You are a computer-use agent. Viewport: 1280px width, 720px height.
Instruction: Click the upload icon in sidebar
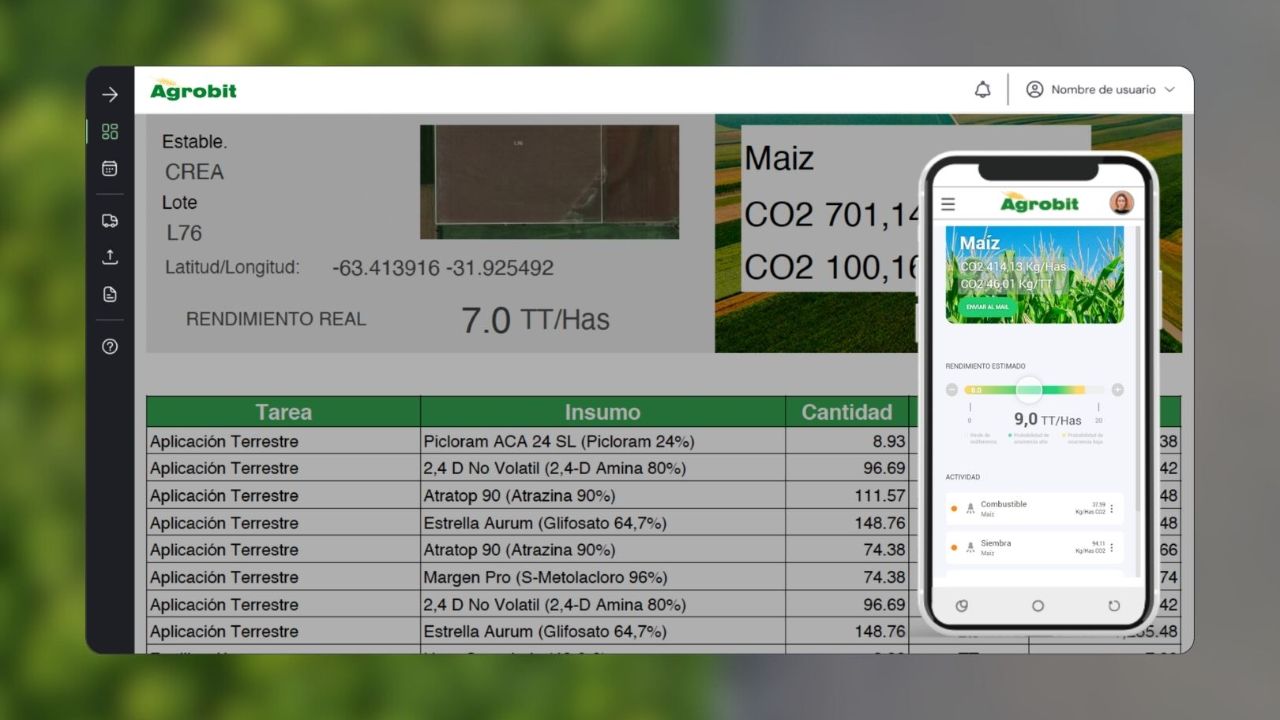(110, 257)
